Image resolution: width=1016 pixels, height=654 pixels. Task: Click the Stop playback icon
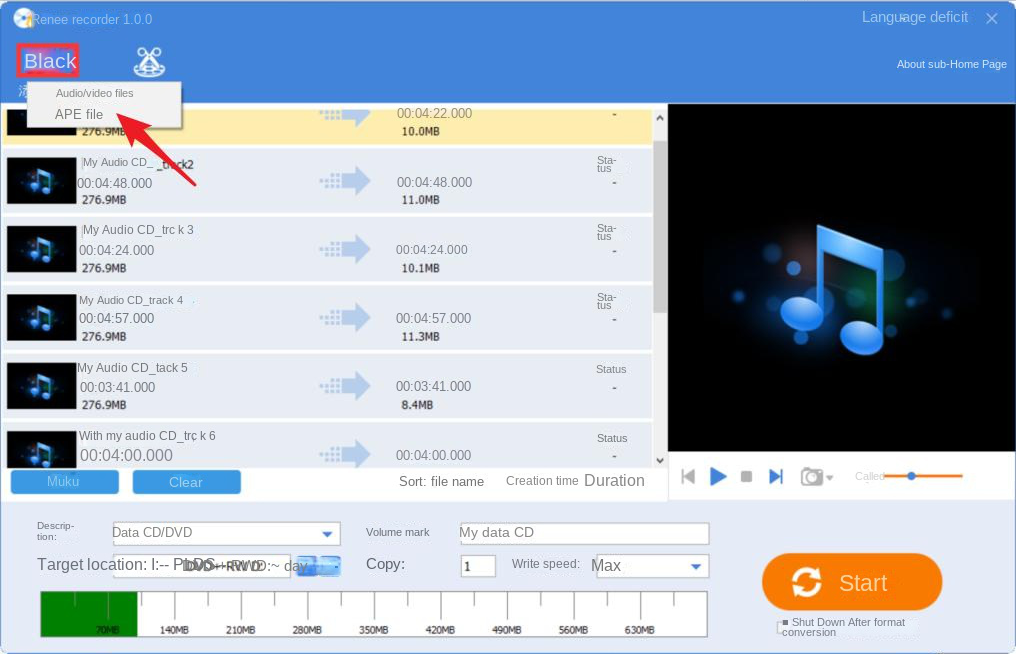click(x=746, y=477)
